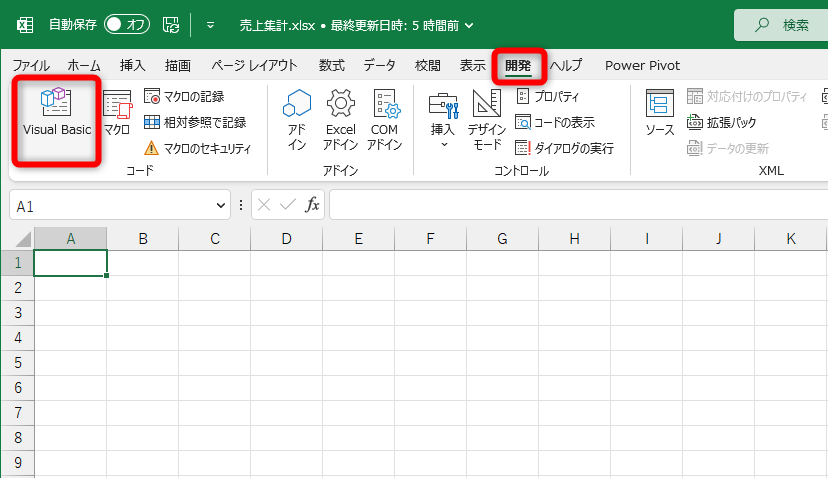The image size is (828, 478).
Task: Open the 数式 tab
Action: (332, 65)
